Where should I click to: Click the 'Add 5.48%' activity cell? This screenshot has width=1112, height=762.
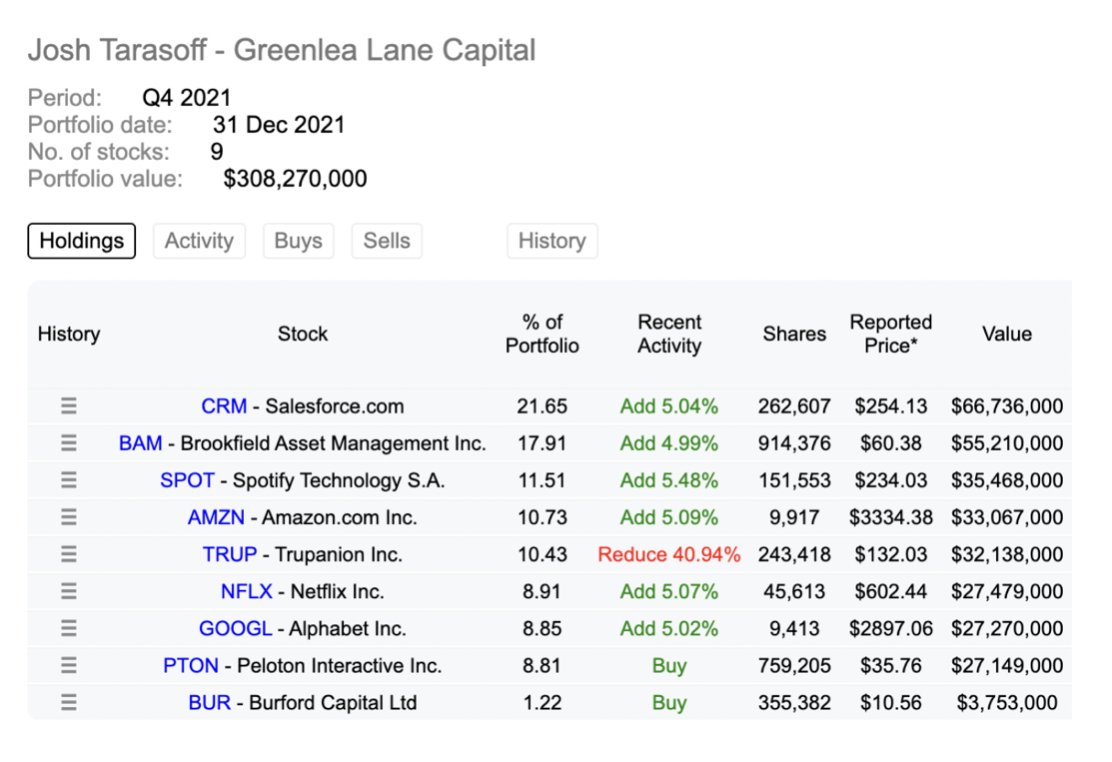point(669,480)
